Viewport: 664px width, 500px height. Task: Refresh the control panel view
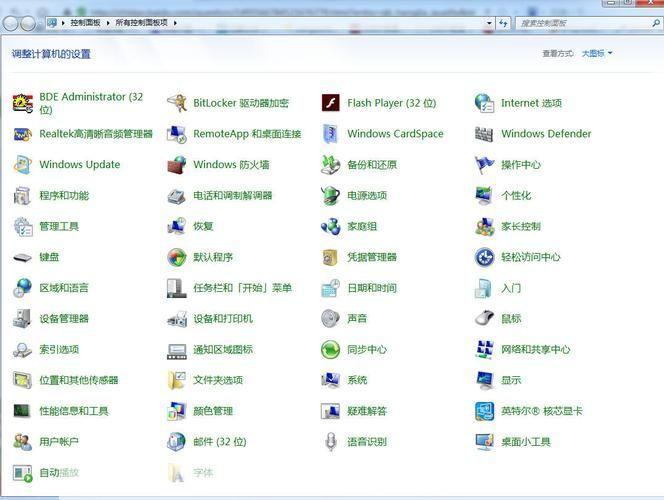point(503,23)
